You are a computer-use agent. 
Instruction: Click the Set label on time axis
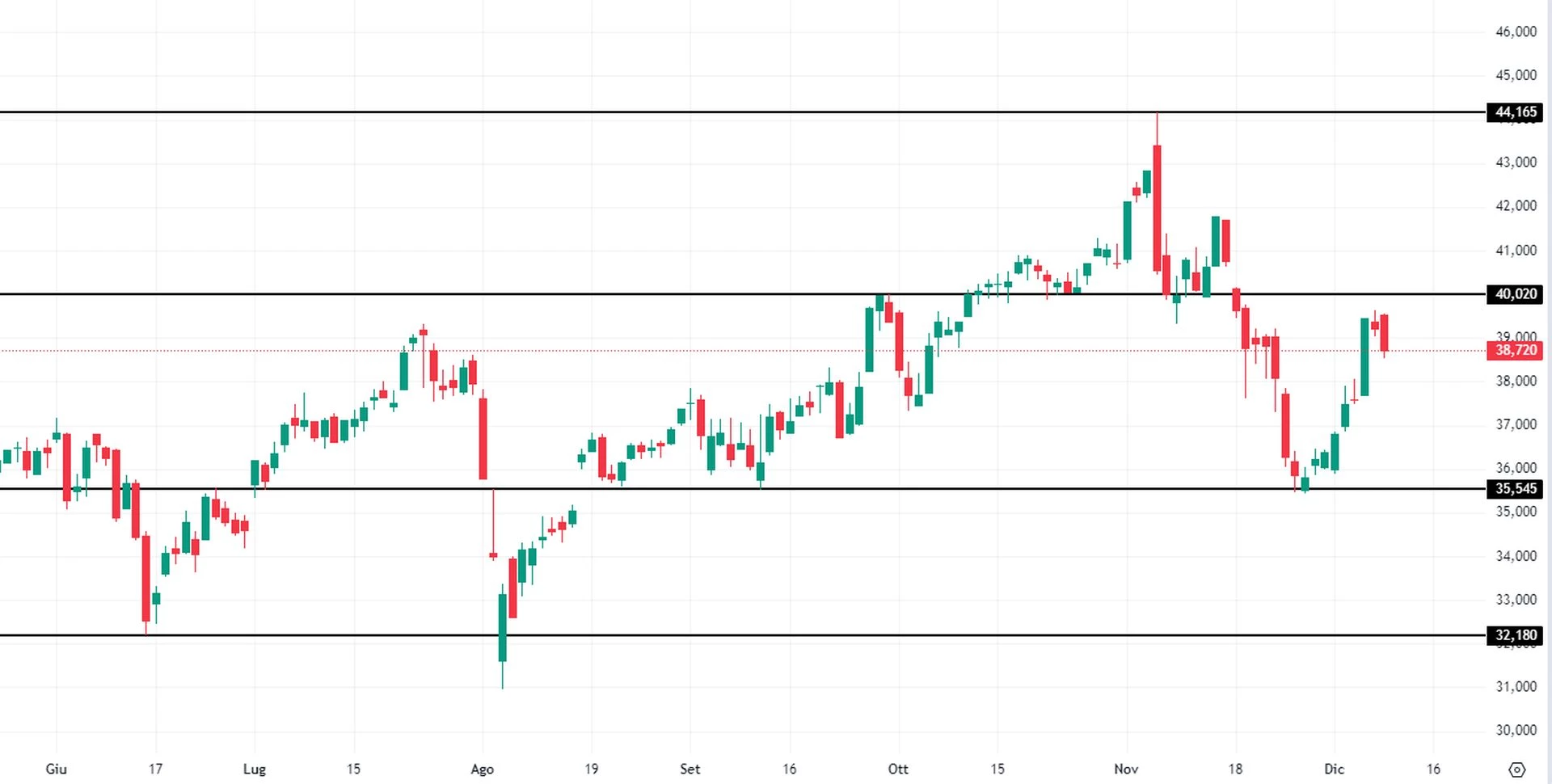click(x=690, y=769)
